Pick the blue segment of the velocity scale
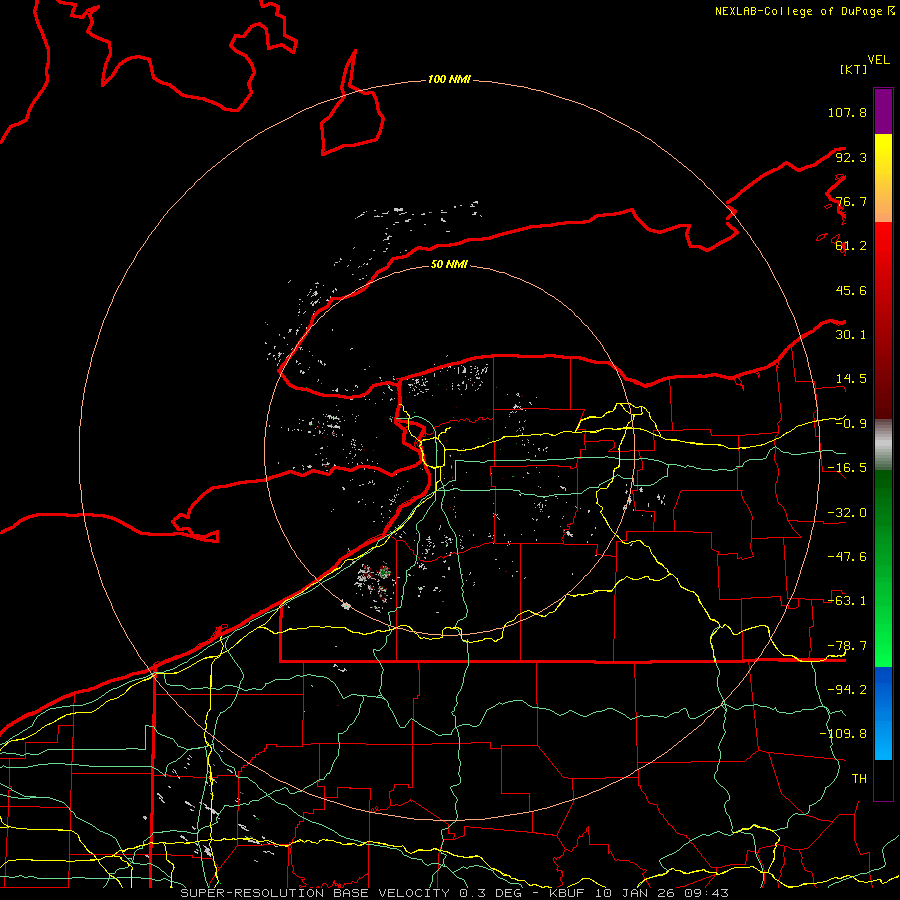Image resolution: width=900 pixels, height=900 pixels. tap(883, 713)
